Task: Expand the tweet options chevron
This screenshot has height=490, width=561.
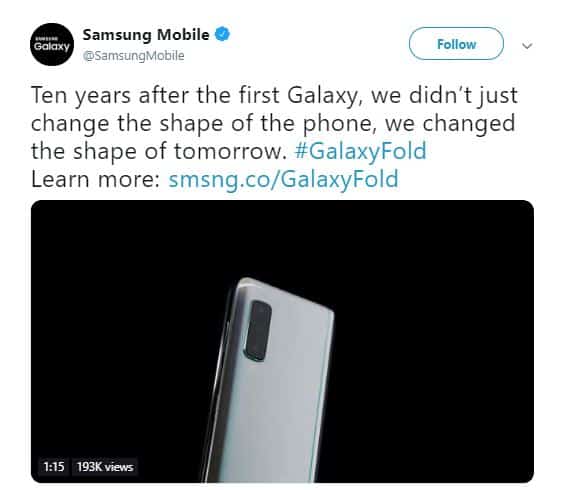Action: (x=527, y=46)
